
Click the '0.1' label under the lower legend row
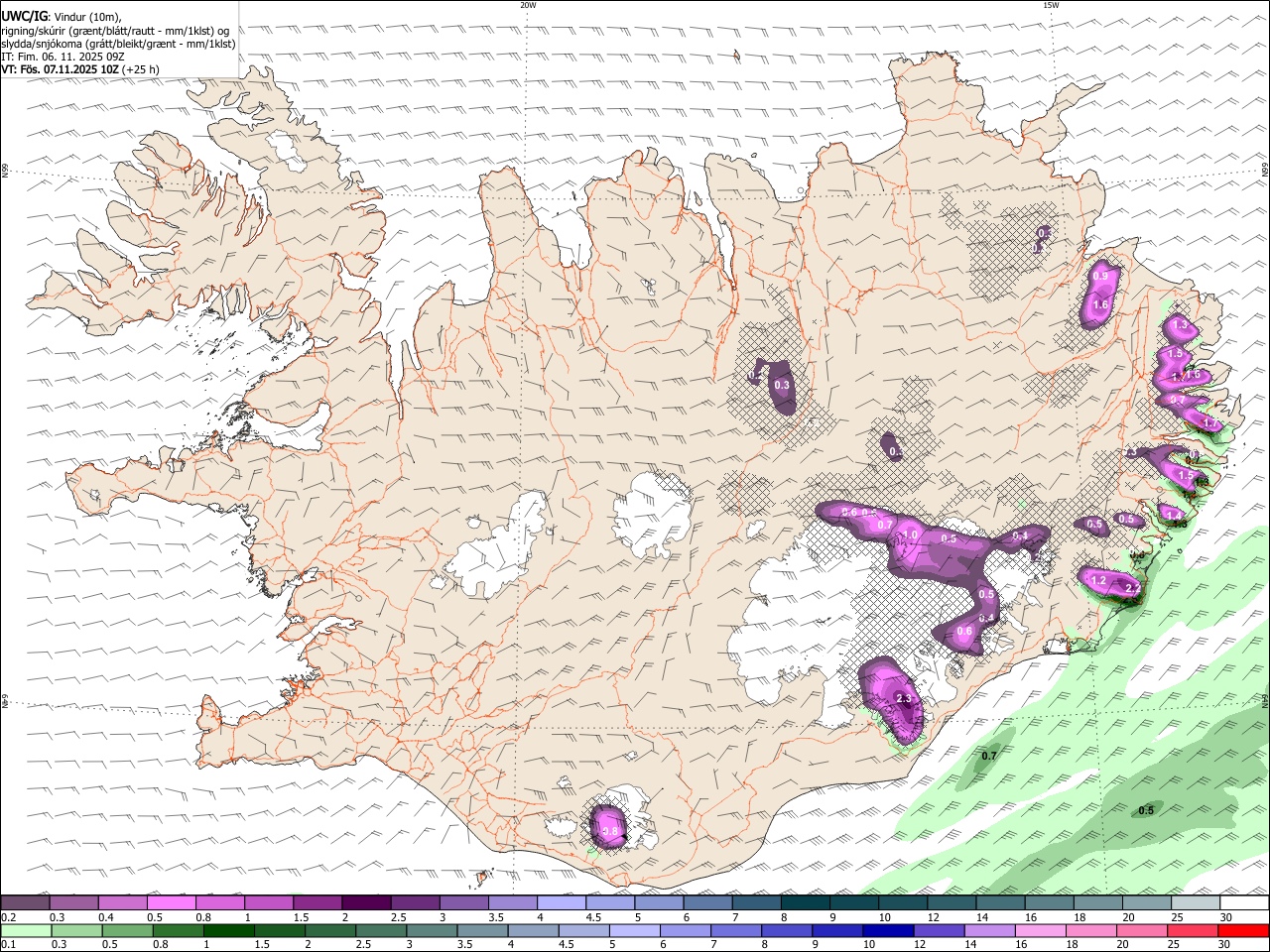10,944
